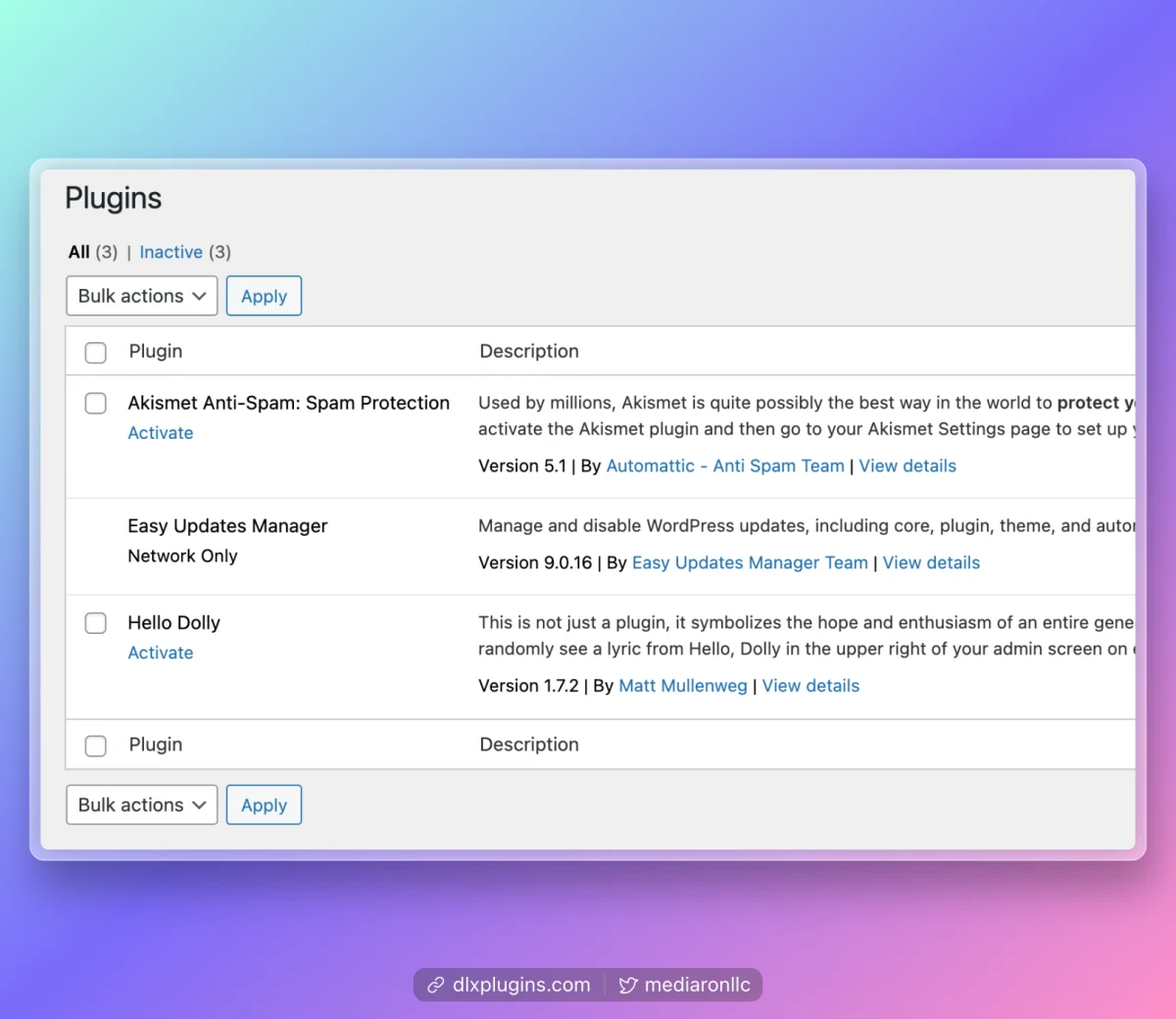View details for Easy Updates Manager
This screenshot has width=1176, height=1019.
click(x=931, y=562)
